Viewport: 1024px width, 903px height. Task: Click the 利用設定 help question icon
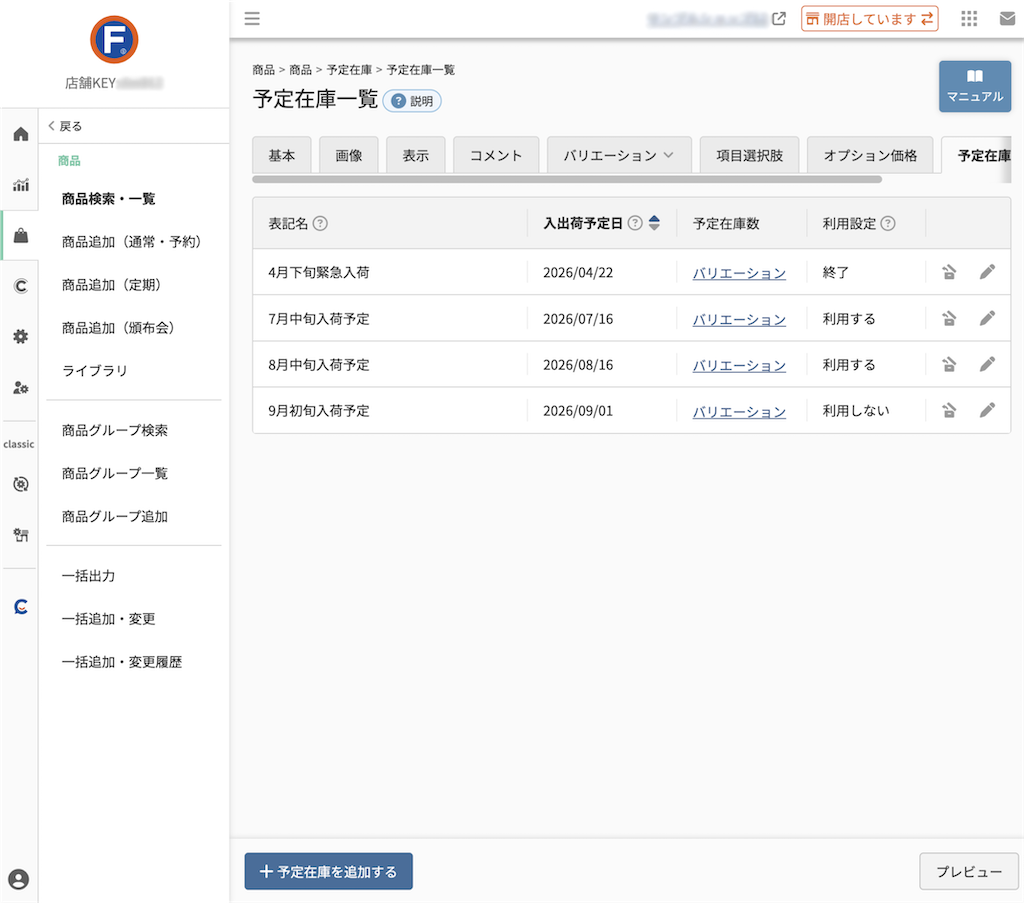(x=888, y=223)
